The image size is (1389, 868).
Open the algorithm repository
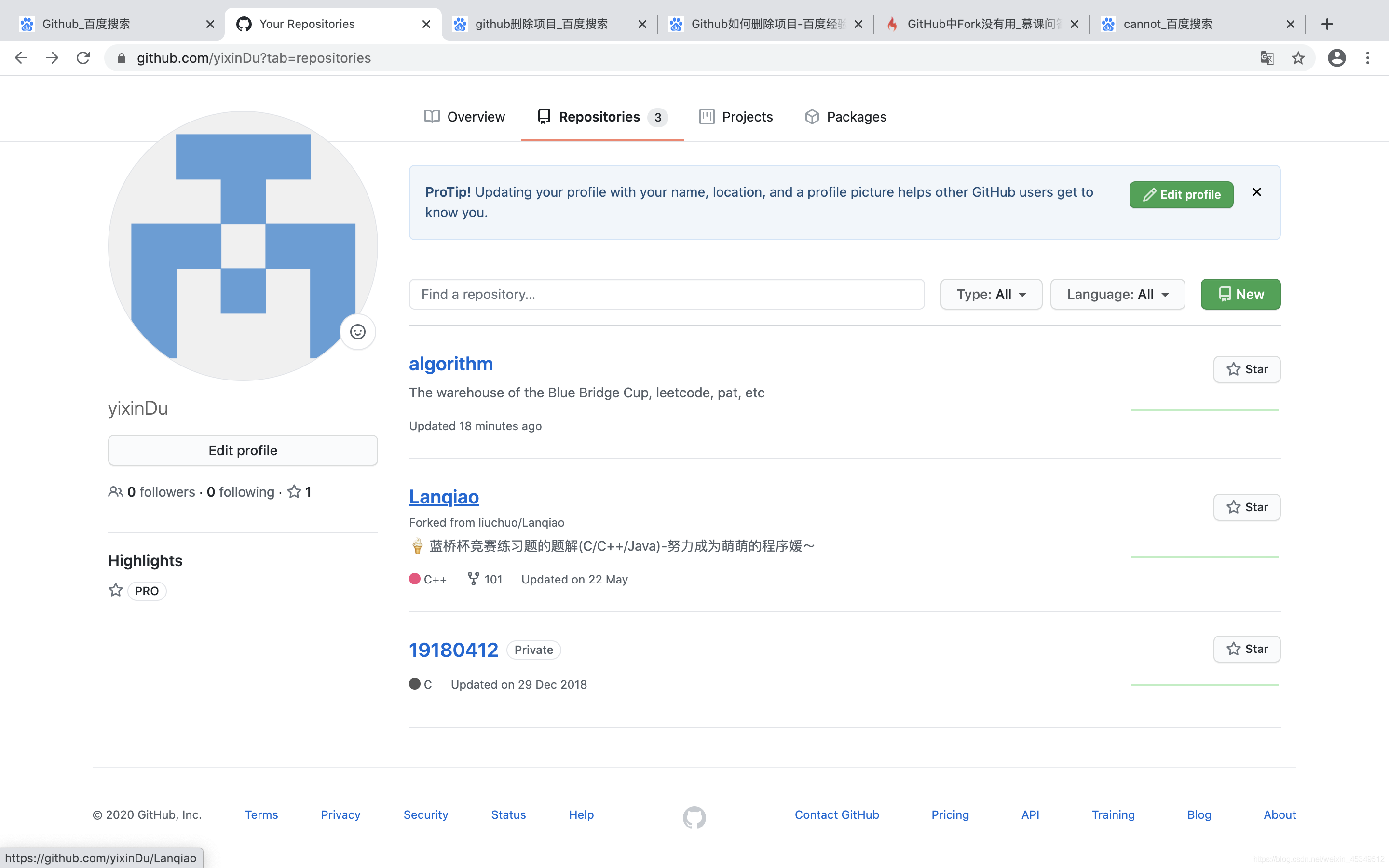pos(450,364)
